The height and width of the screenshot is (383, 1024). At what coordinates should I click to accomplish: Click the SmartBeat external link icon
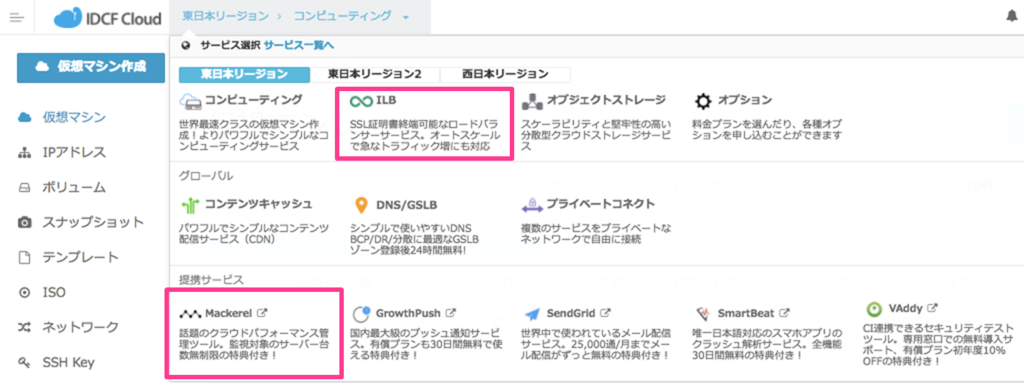784,312
